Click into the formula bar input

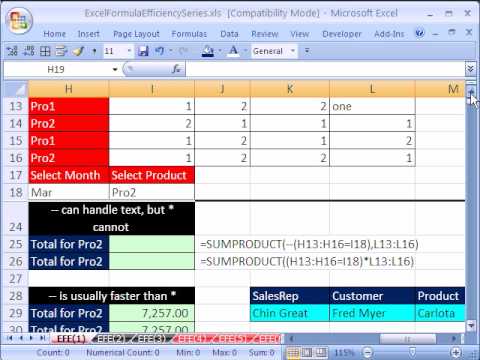tap(325, 69)
